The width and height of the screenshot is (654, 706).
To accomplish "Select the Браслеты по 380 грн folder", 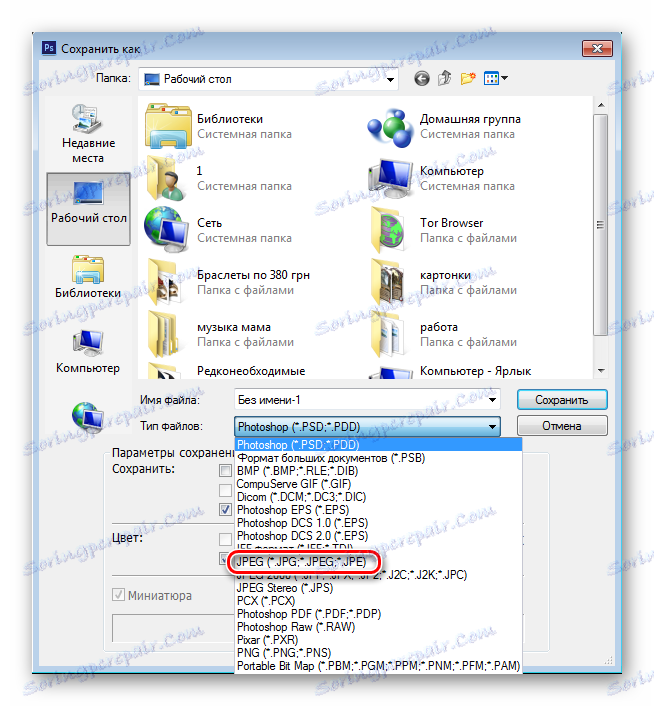I will 227,282.
